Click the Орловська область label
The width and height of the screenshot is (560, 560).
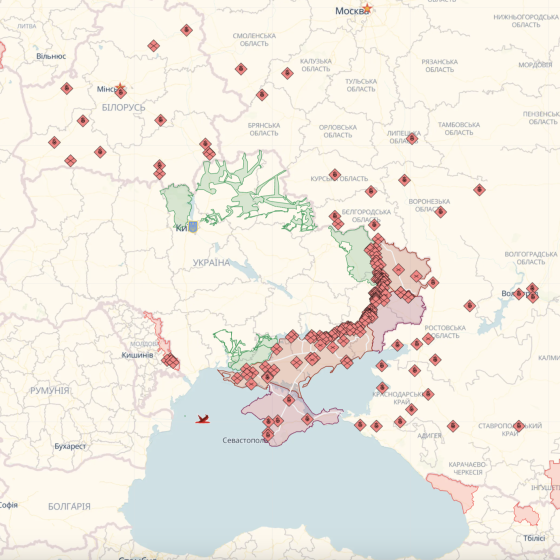[x=338, y=131]
